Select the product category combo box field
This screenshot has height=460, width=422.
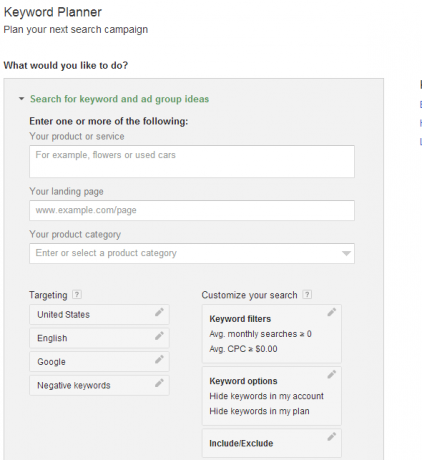tap(192, 253)
